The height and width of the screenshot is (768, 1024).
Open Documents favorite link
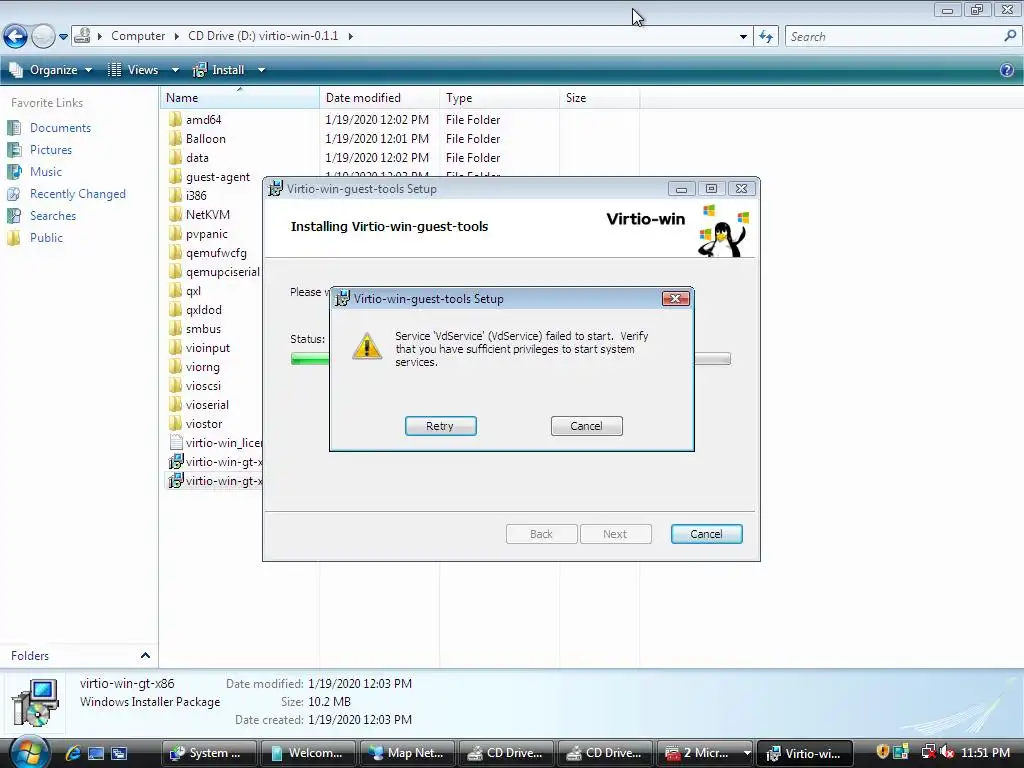click(x=60, y=128)
